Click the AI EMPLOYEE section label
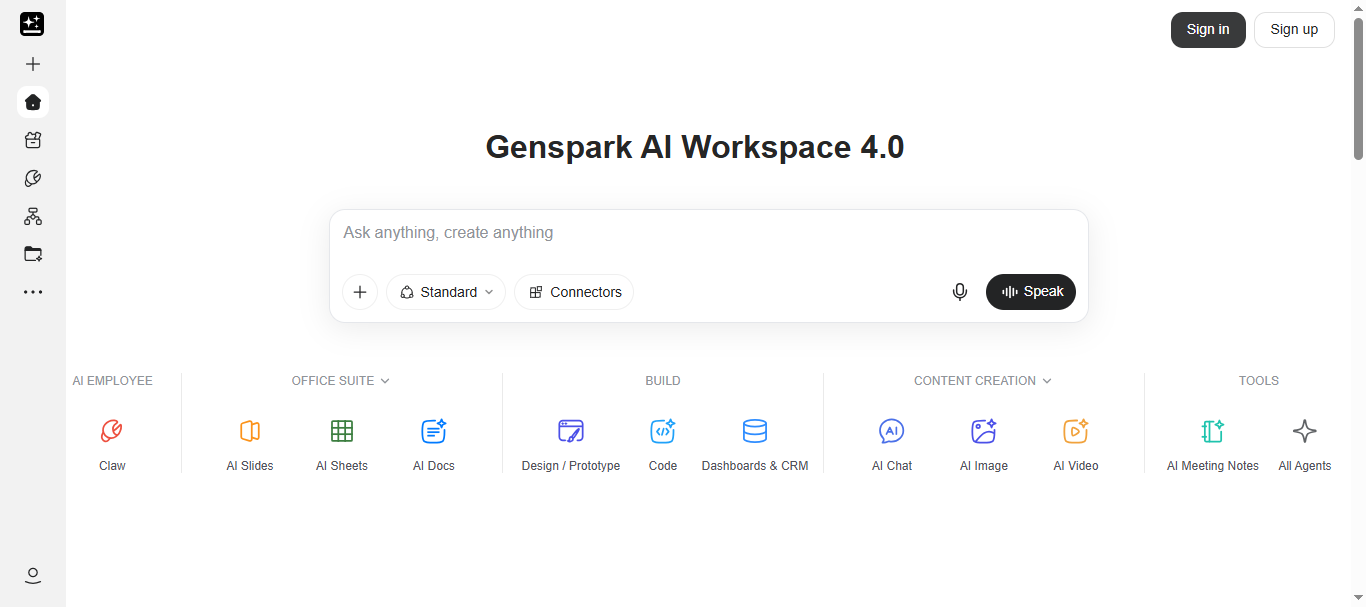Image resolution: width=1366 pixels, height=607 pixels. pyautogui.click(x=113, y=381)
